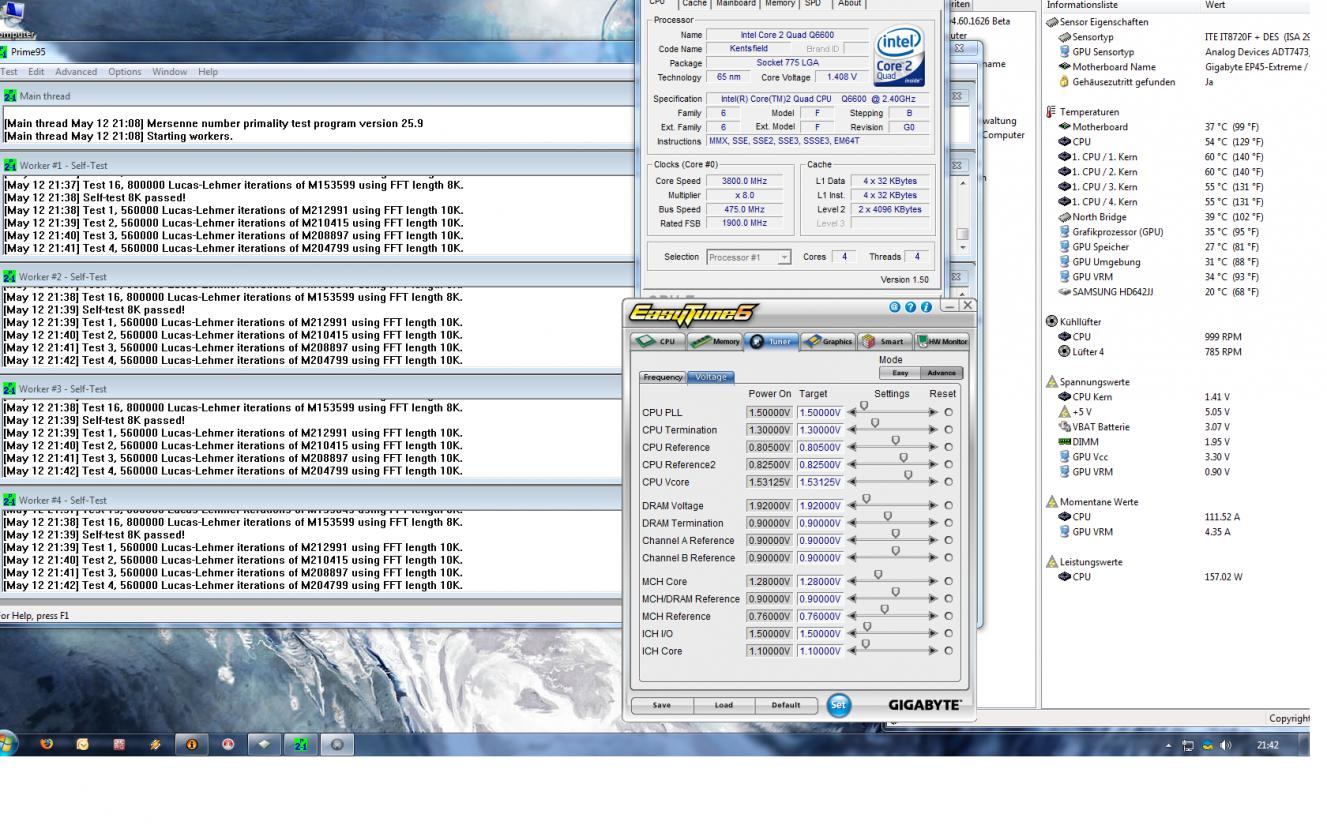Switch EasyTune6 Mode to Advance
The width and height of the screenshot is (1327, 829).
(x=941, y=373)
